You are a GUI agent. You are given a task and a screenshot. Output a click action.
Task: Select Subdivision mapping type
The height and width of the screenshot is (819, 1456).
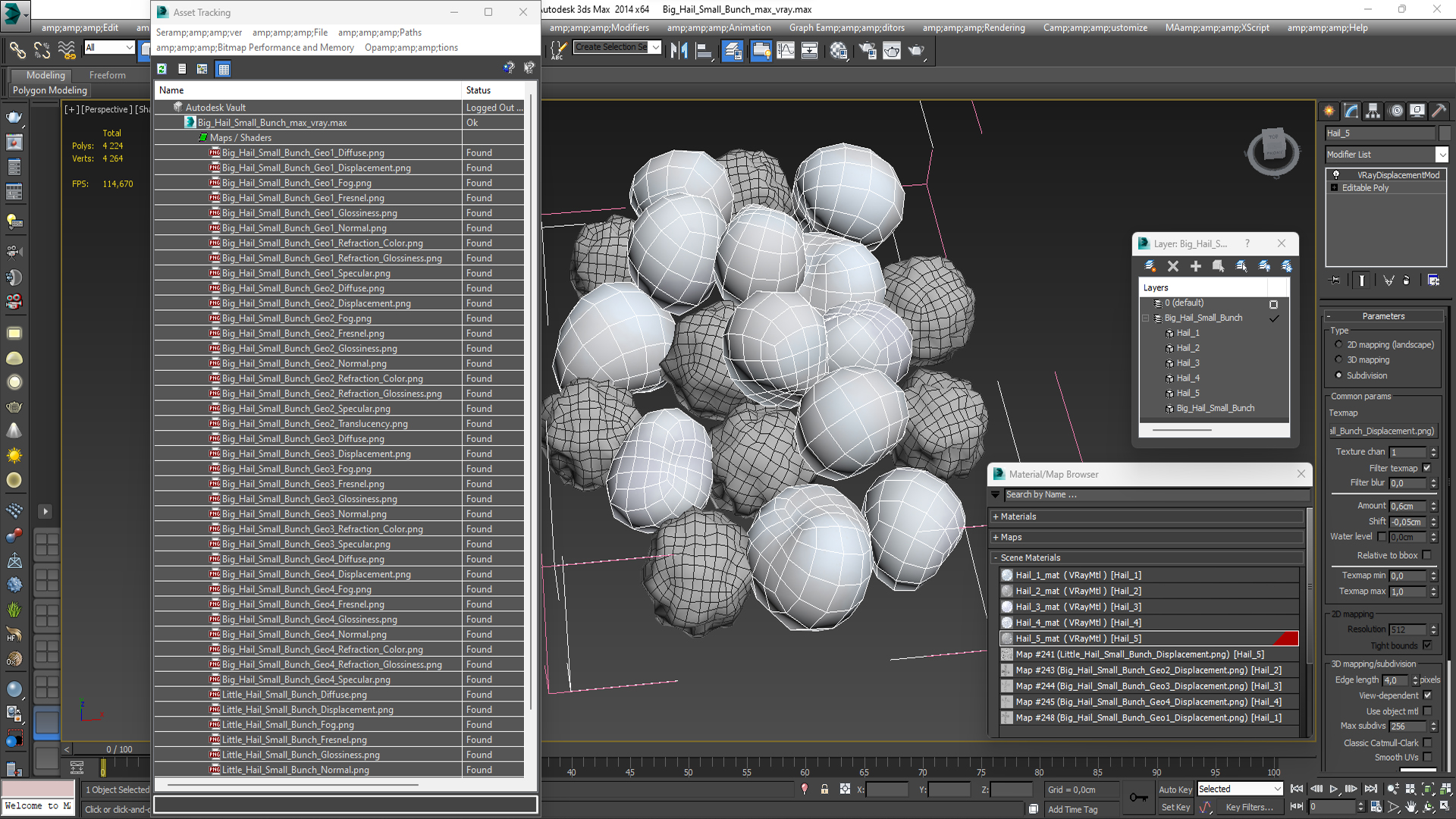click(x=1339, y=375)
